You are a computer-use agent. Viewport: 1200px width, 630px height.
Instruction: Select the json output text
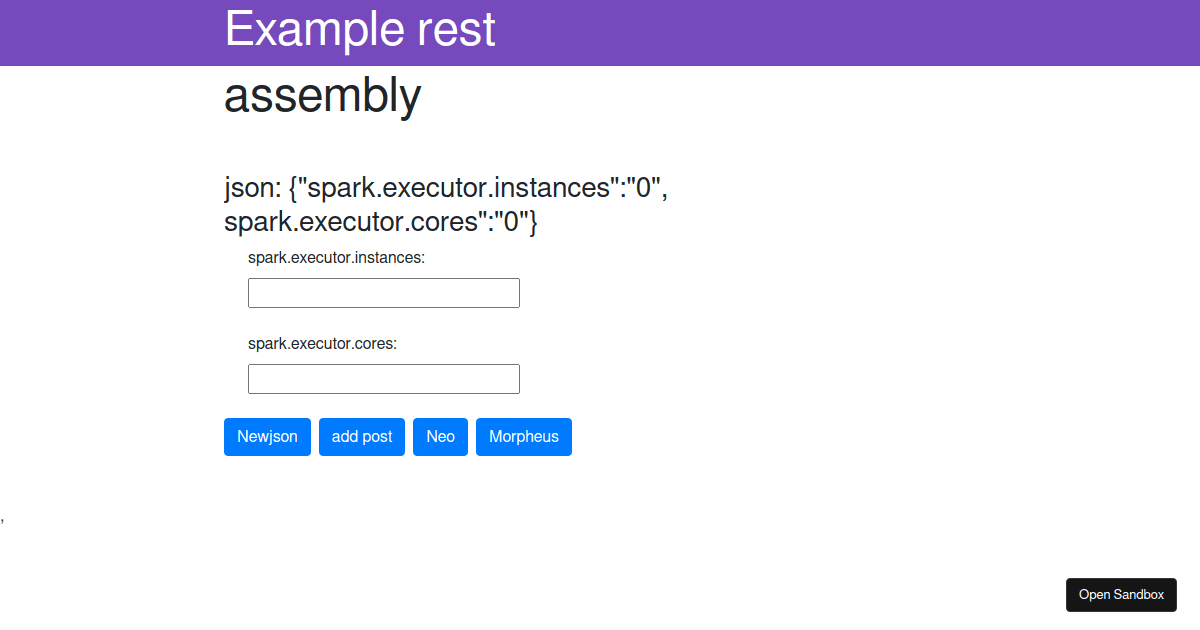pos(445,203)
